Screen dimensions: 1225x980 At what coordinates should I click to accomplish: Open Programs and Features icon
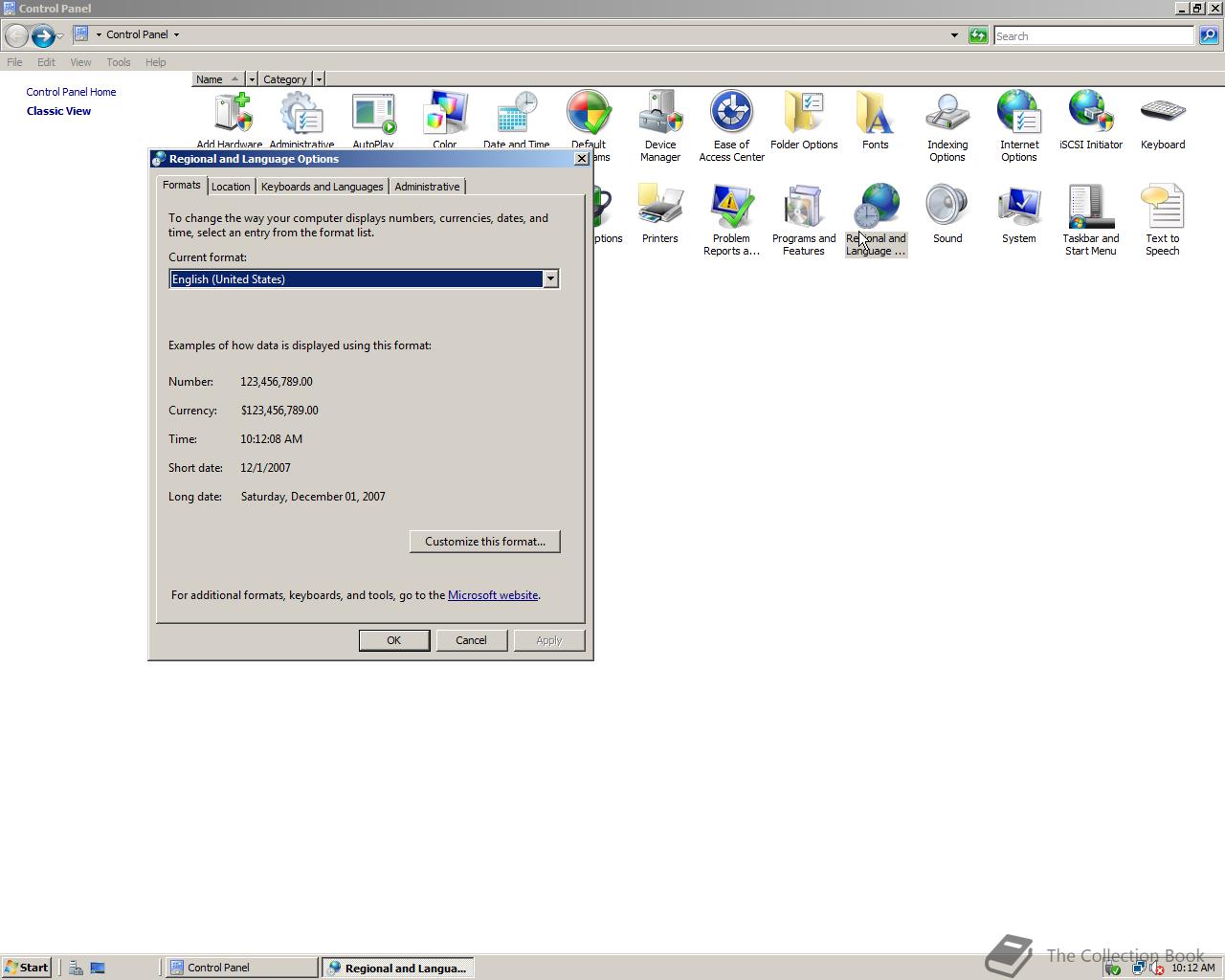(804, 220)
